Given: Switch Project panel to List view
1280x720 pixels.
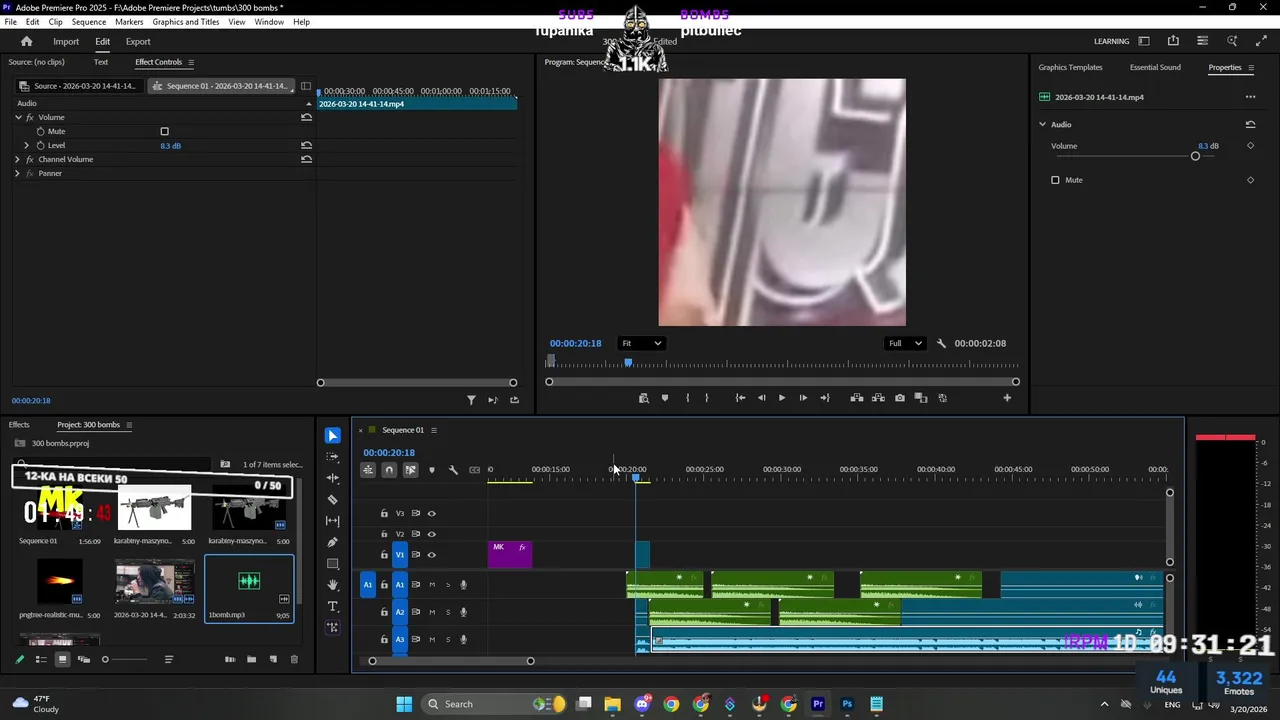Looking at the screenshot, I should pyautogui.click(x=41, y=659).
